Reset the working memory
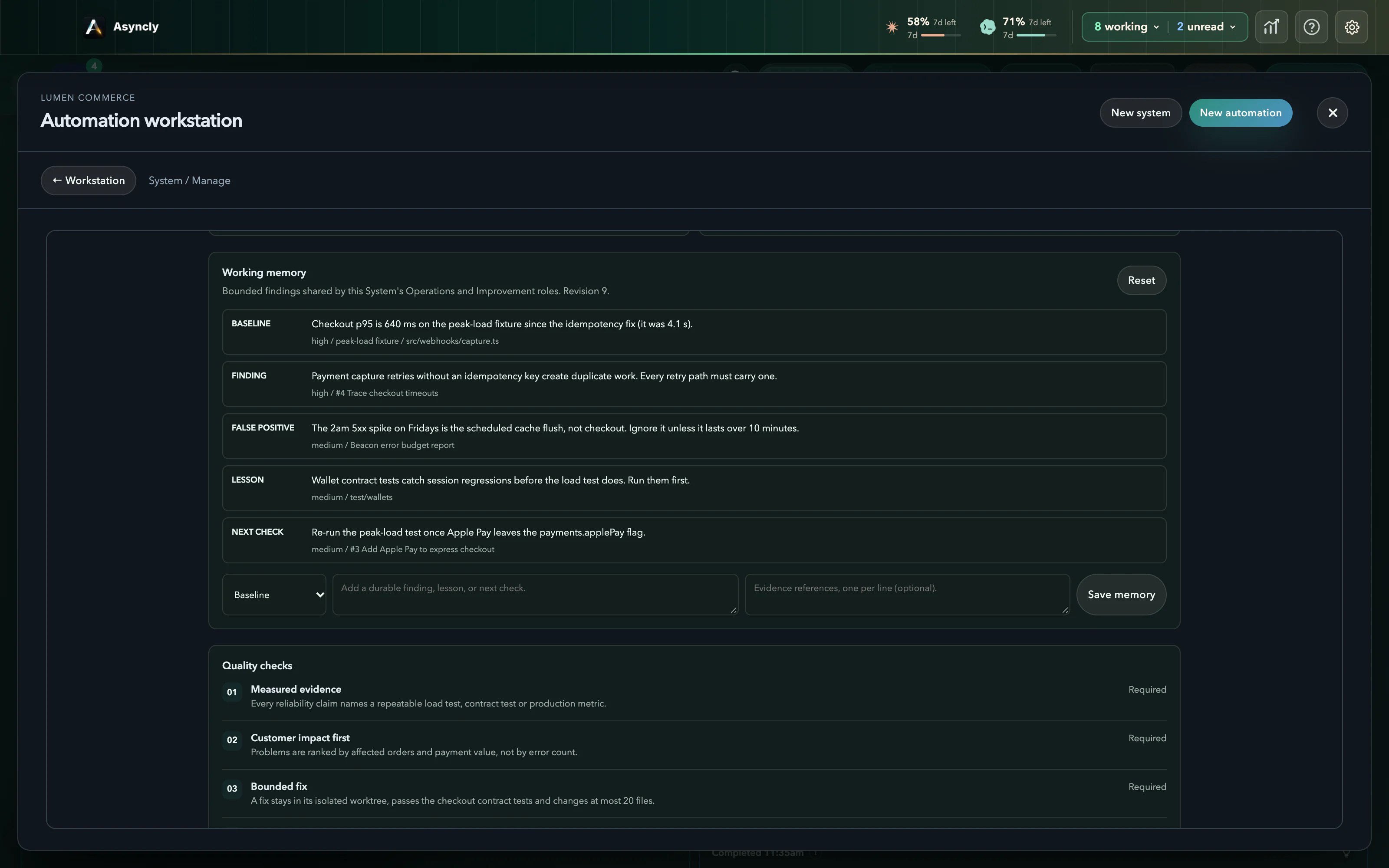Viewport: 1389px width, 868px height. pos(1141,280)
